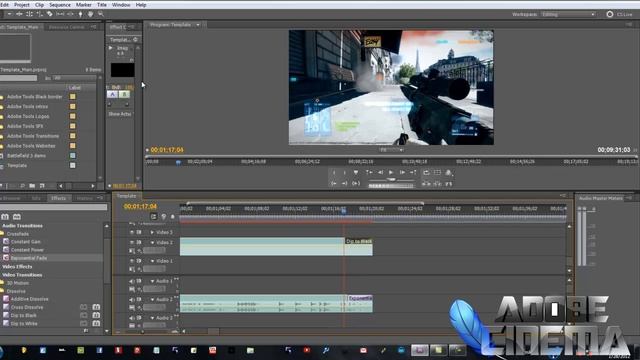Set In point in Program monitor

(334, 173)
